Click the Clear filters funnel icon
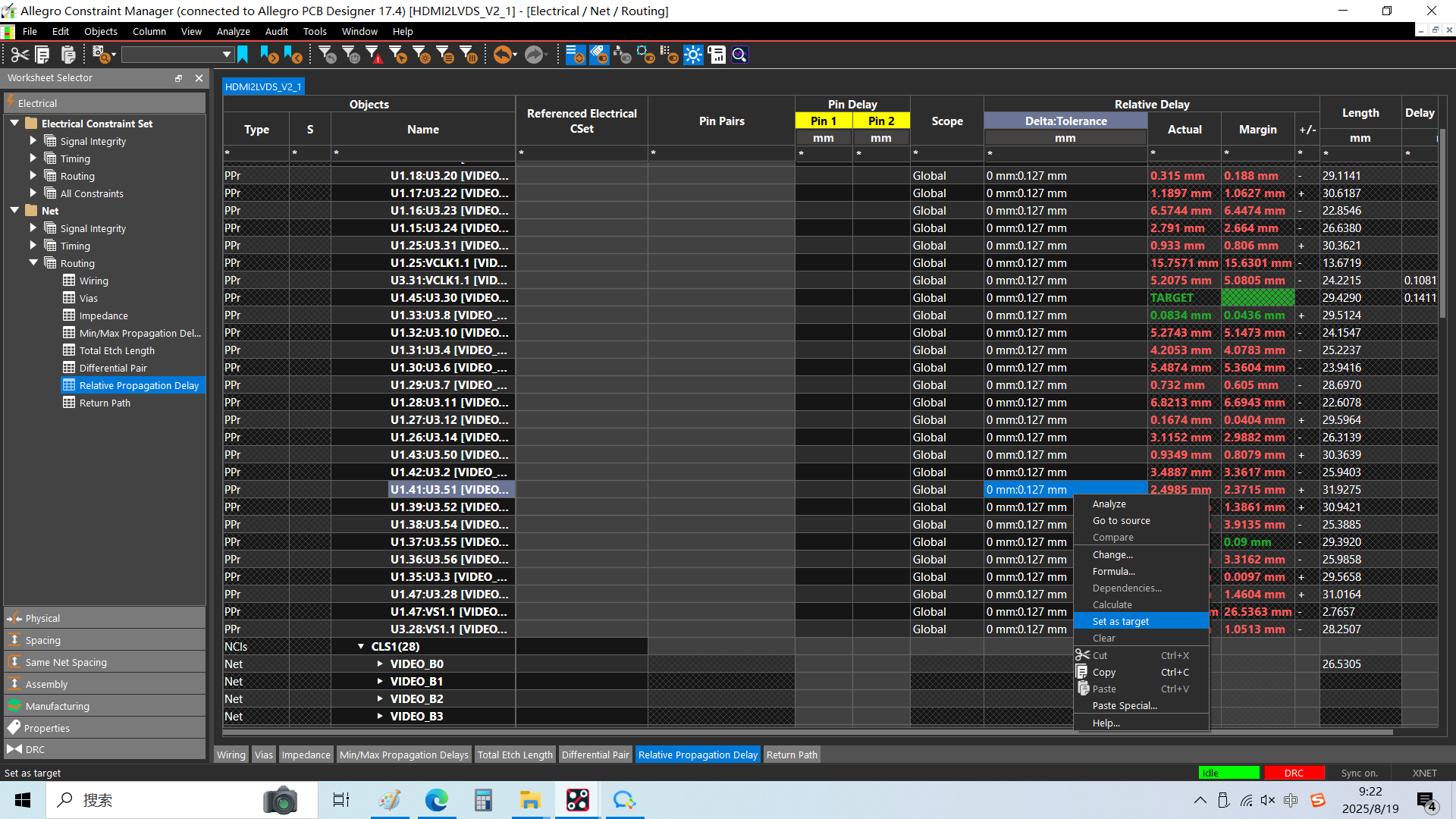This screenshot has width=1456, height=819. (328, 55)
